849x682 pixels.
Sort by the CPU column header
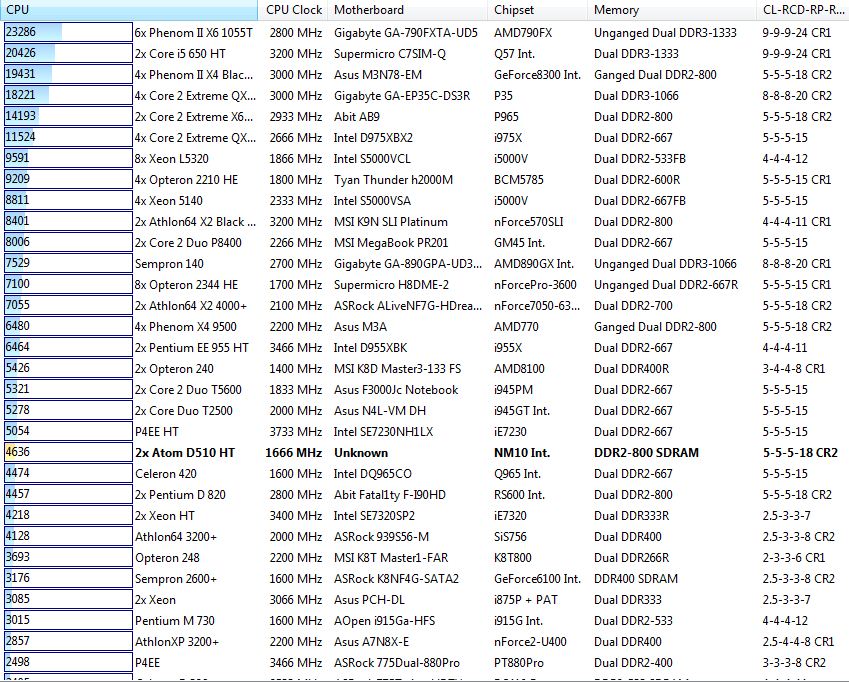click(129, 10)
